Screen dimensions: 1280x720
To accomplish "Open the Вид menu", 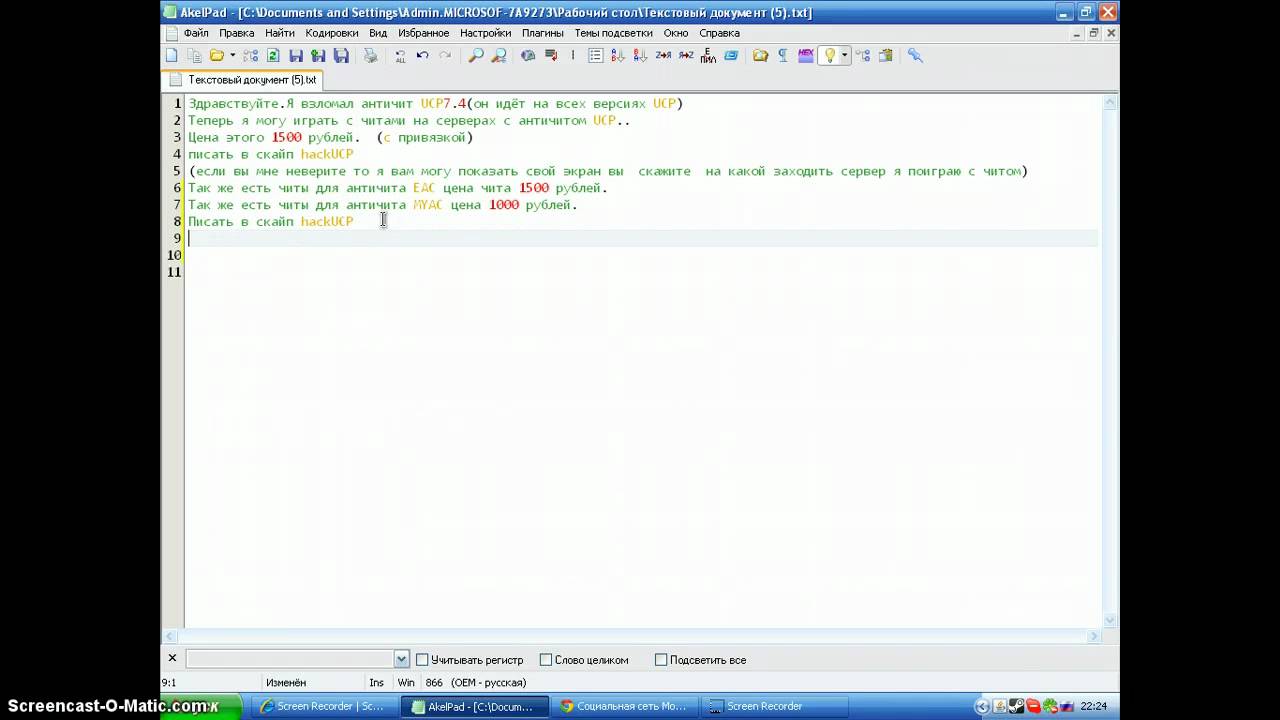I will point(378,33).
